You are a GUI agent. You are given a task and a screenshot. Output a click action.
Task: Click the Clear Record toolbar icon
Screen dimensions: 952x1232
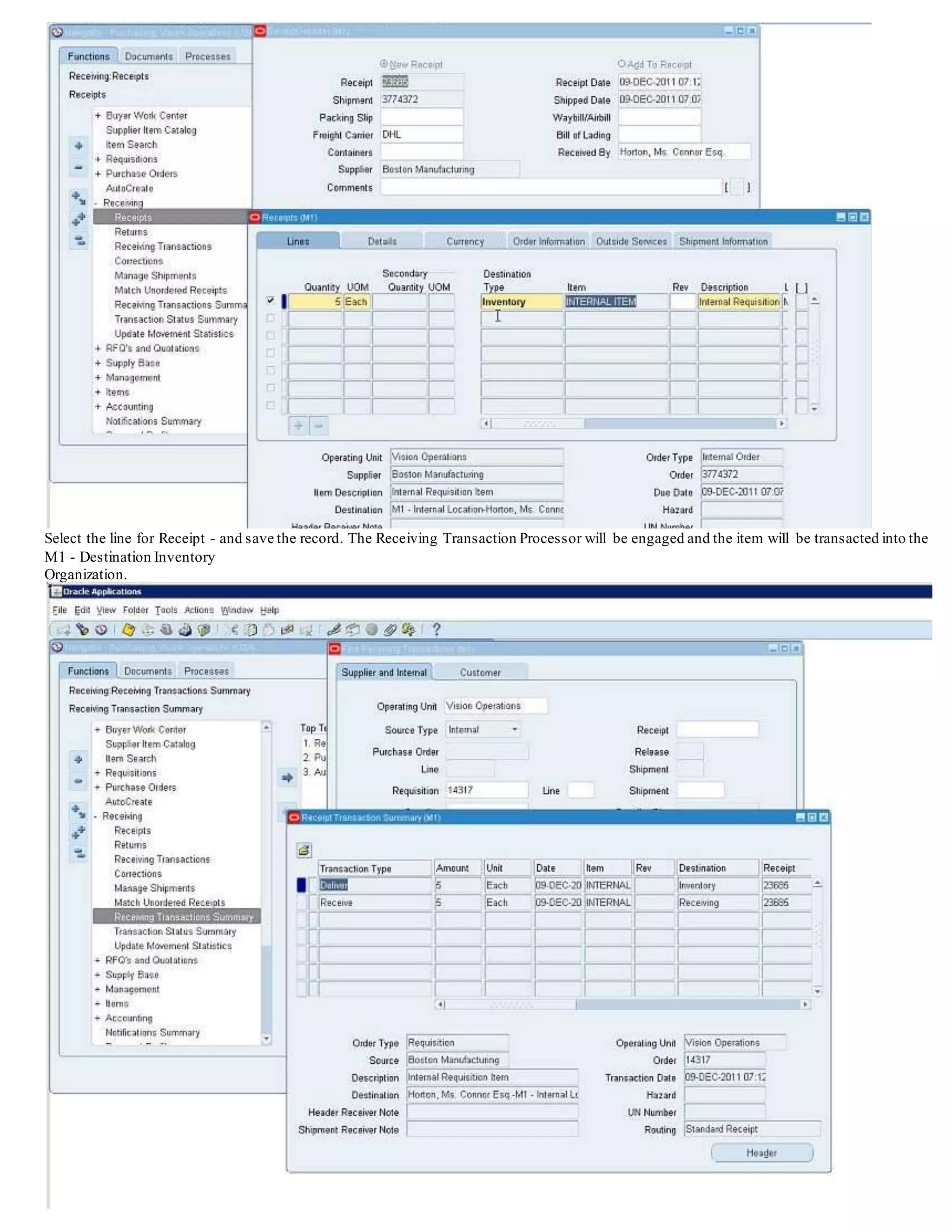(288, 629)
